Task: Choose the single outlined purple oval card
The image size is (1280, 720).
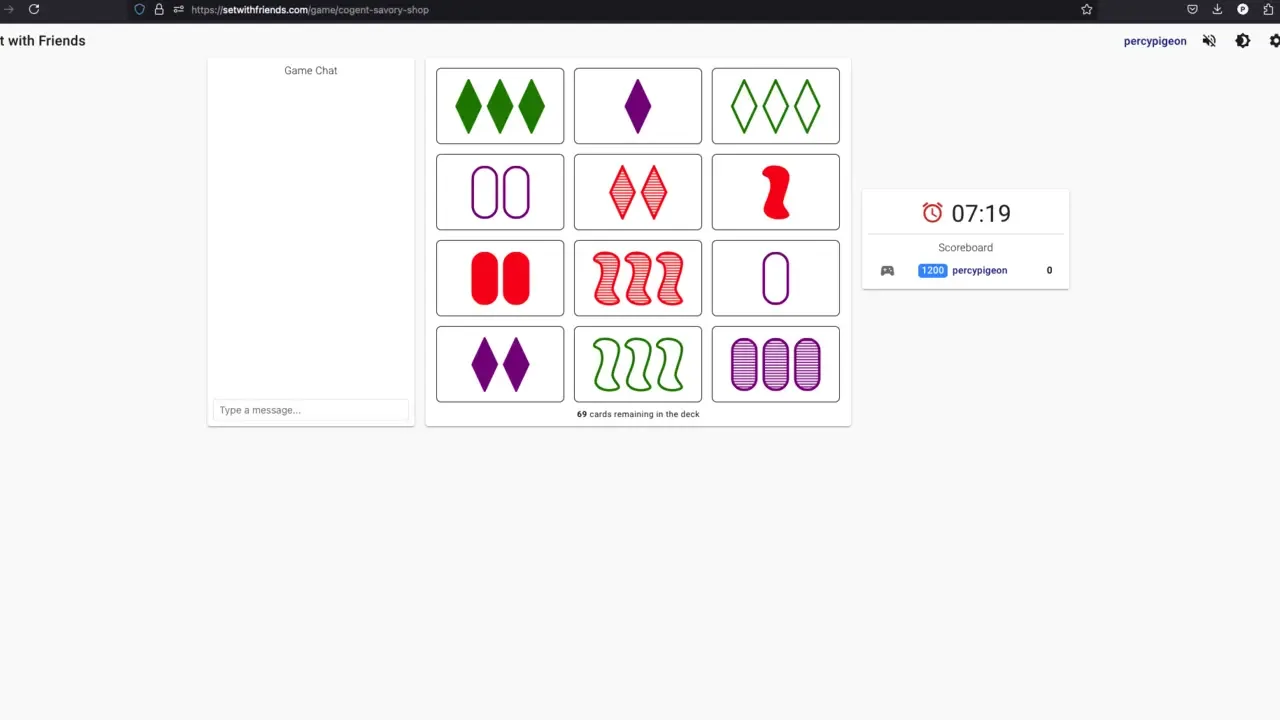Action: coord(775,278)
